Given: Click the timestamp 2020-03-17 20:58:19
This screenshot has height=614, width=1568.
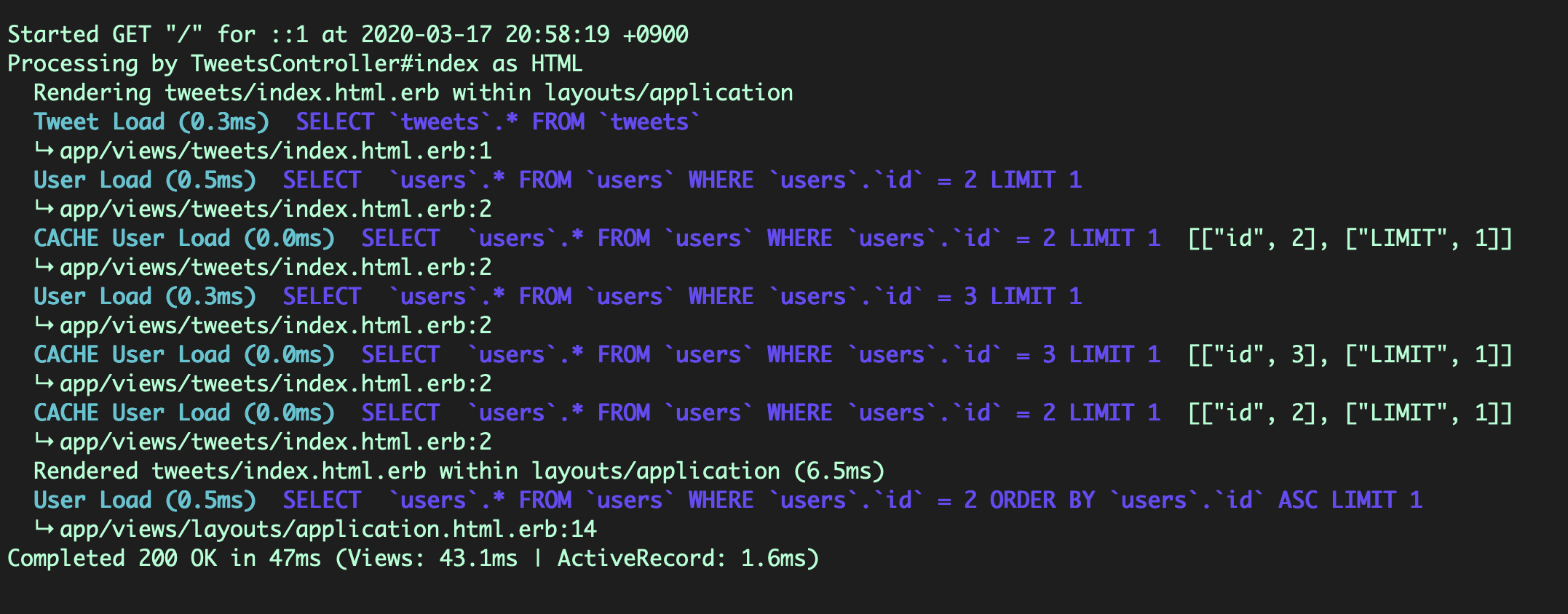Looking at the screenshot, I should (x=485, y=35).
